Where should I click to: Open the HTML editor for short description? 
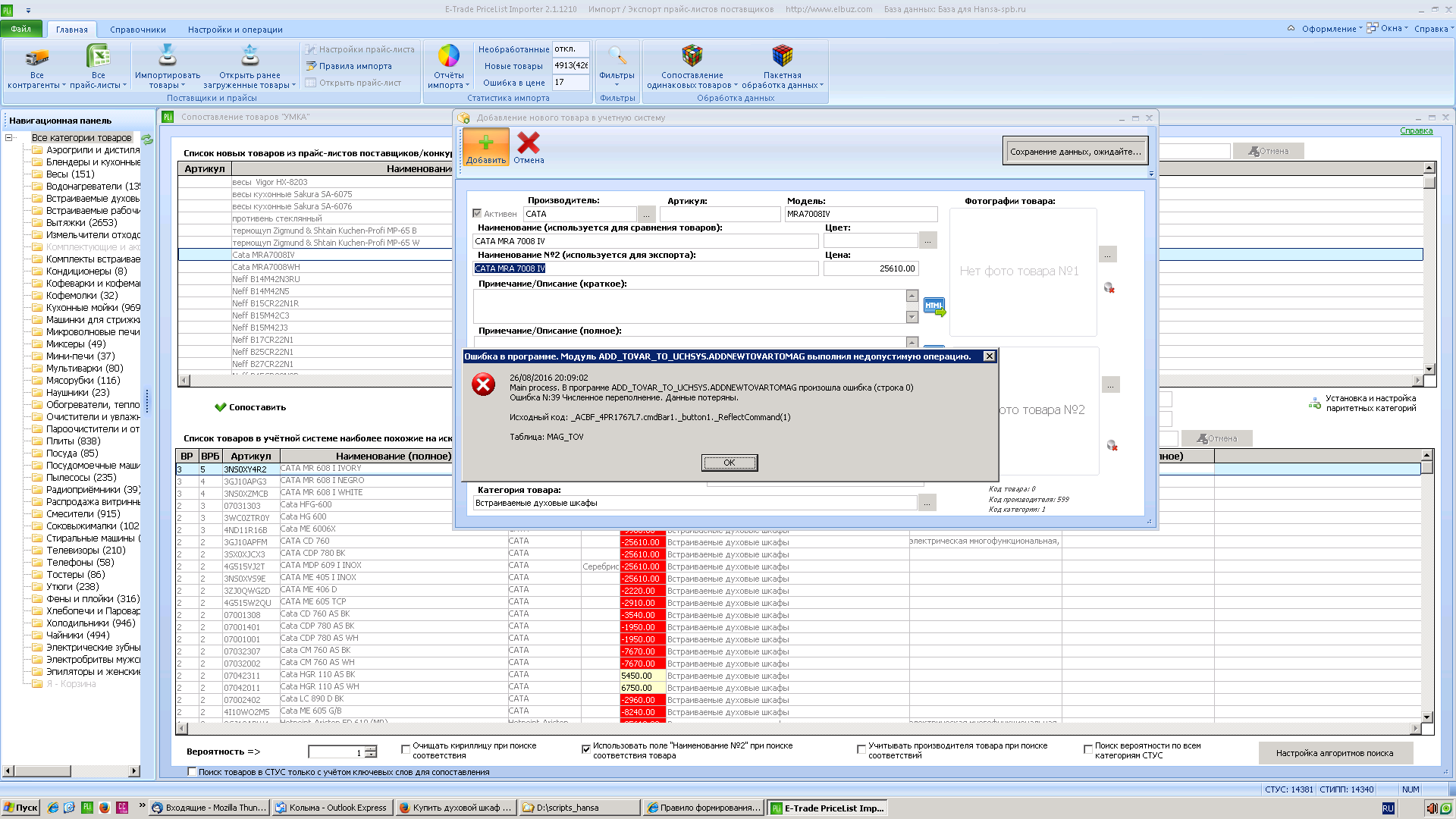tap(934, 306)
